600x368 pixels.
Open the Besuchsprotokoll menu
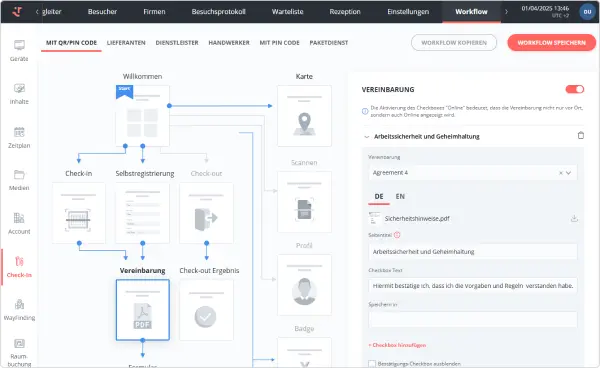(x=218, y=12)
